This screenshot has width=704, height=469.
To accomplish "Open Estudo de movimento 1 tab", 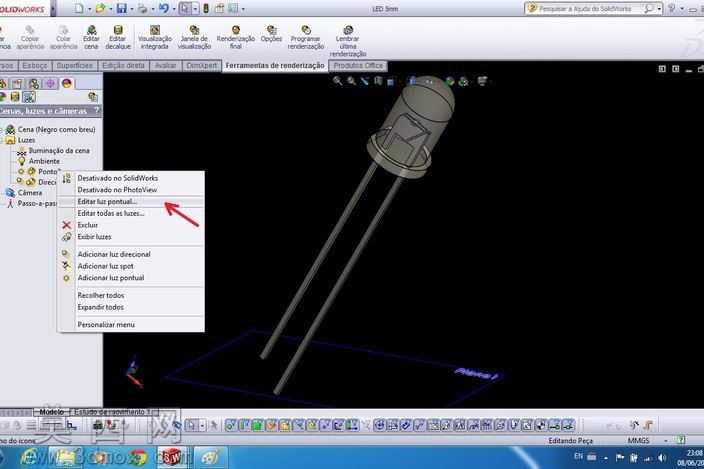I will click(x=113, y=412).
